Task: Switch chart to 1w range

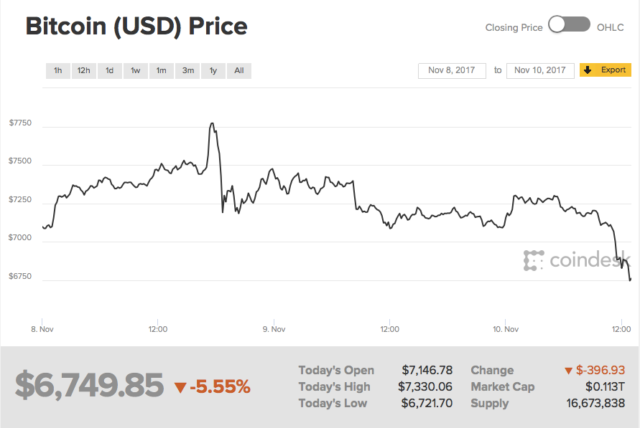Action: pos(135,71)
